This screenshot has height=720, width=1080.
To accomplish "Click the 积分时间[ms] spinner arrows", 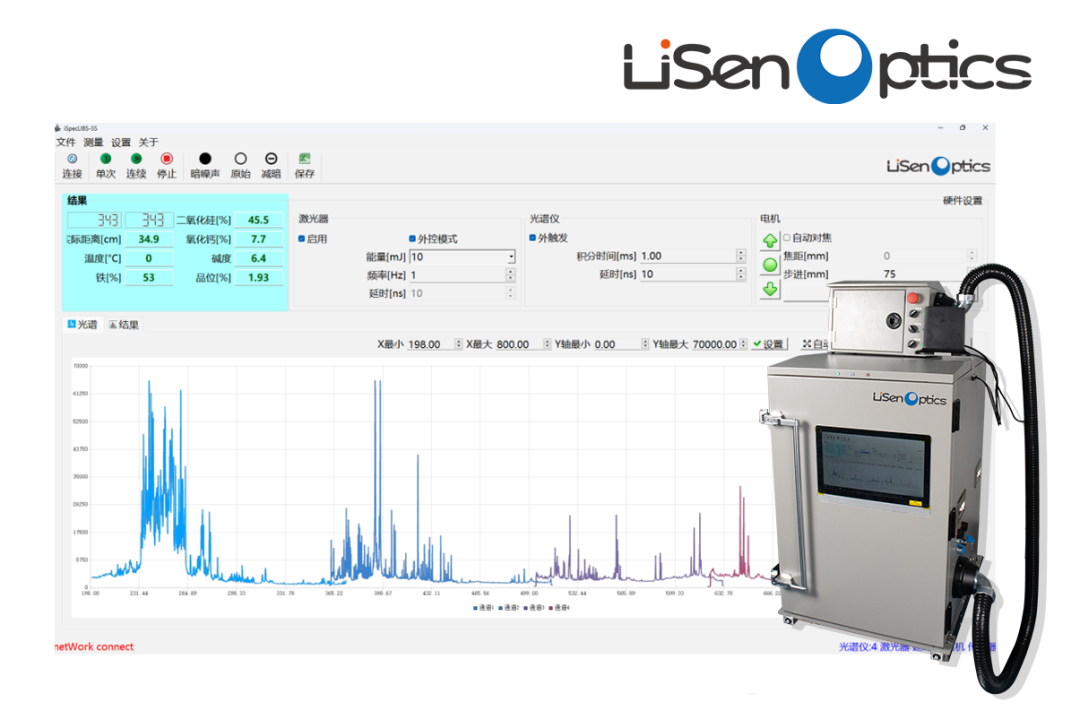I will tap(740, 256).
